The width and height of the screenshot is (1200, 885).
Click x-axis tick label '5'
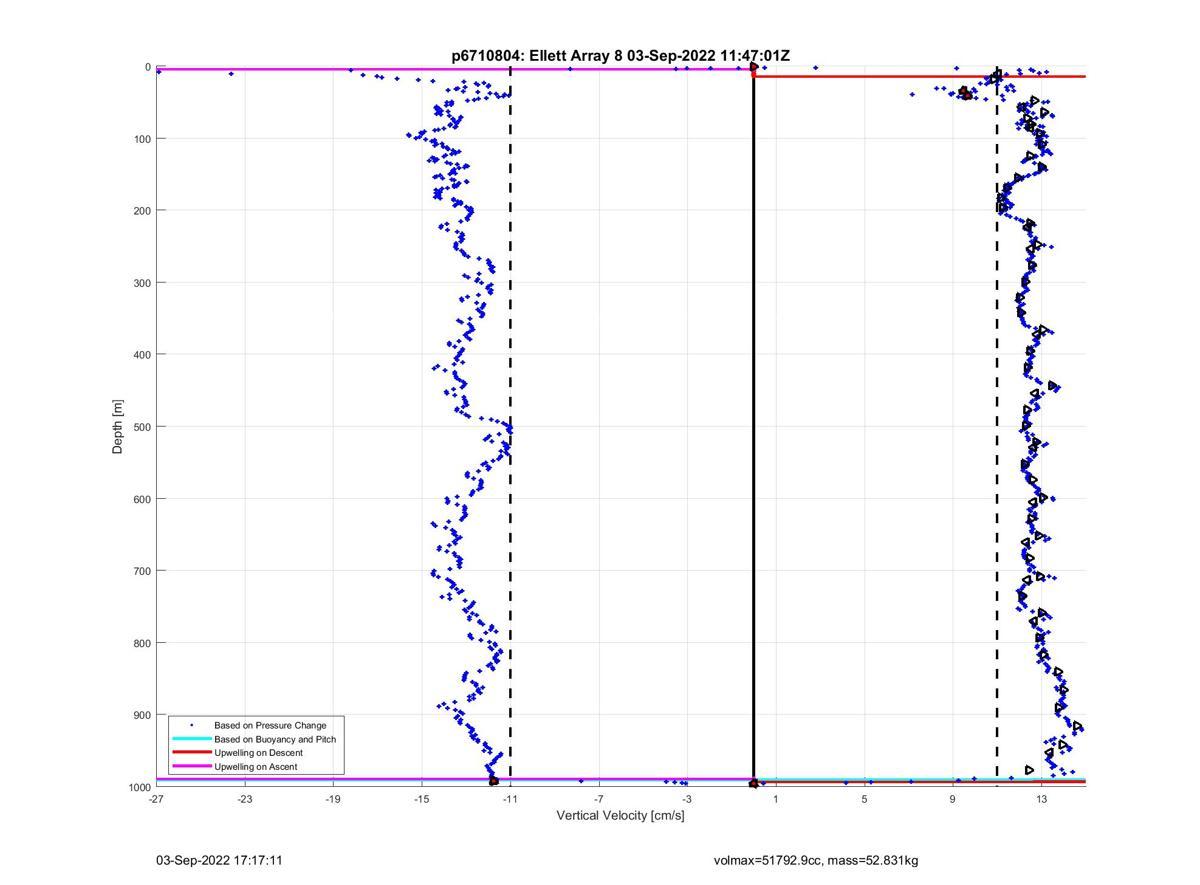(x=864, y=799)
